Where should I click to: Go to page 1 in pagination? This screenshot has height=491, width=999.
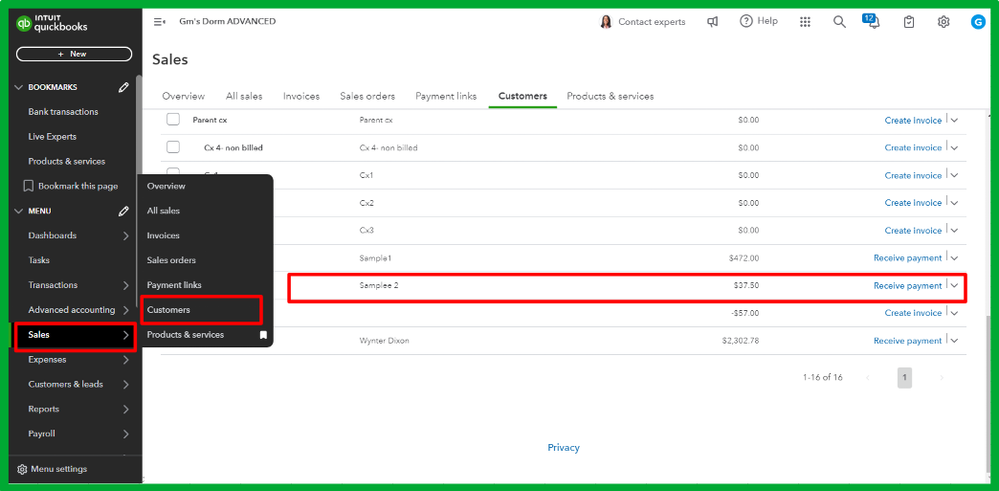point(905,378)
